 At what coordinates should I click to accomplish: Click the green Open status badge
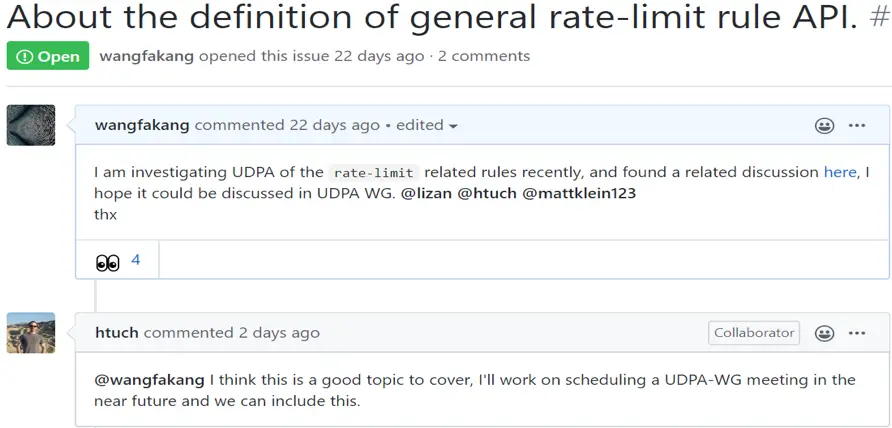(x=48, y=56)
